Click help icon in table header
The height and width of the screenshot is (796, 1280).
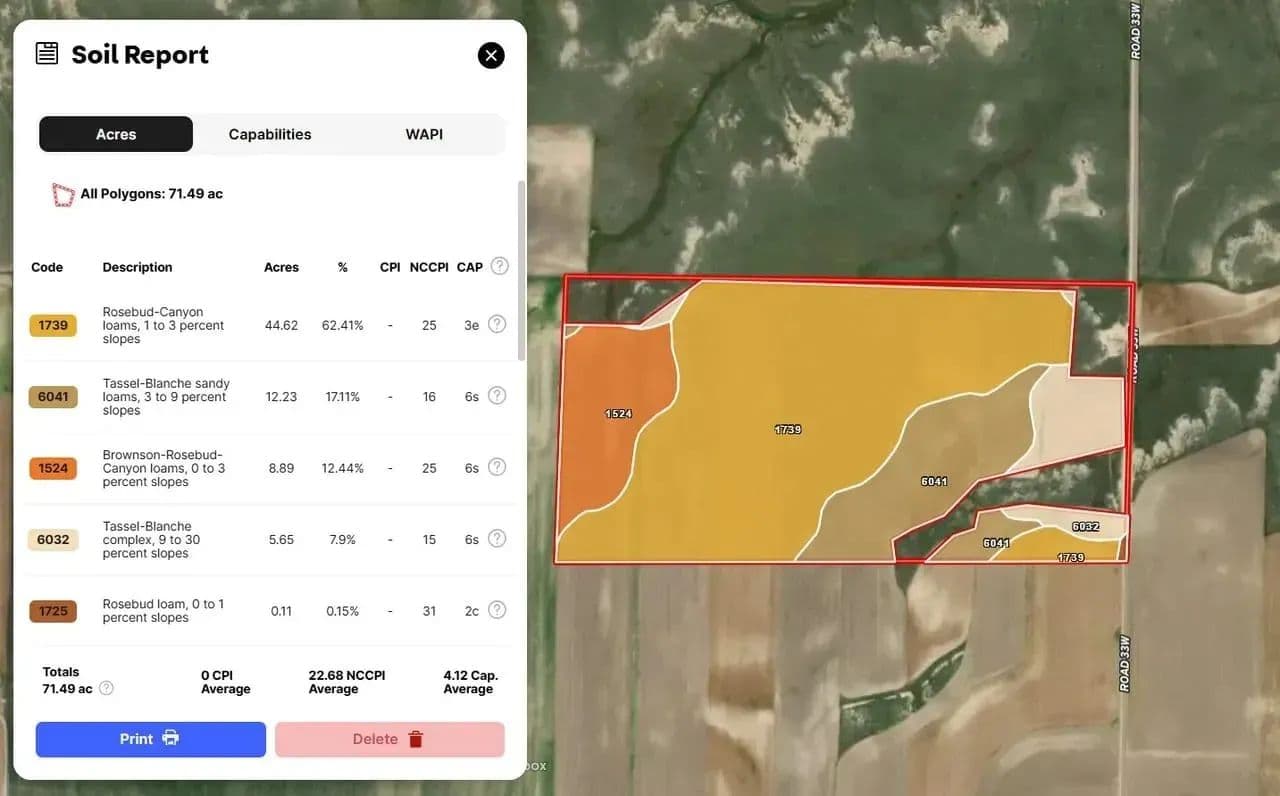(x=499, y=266)
